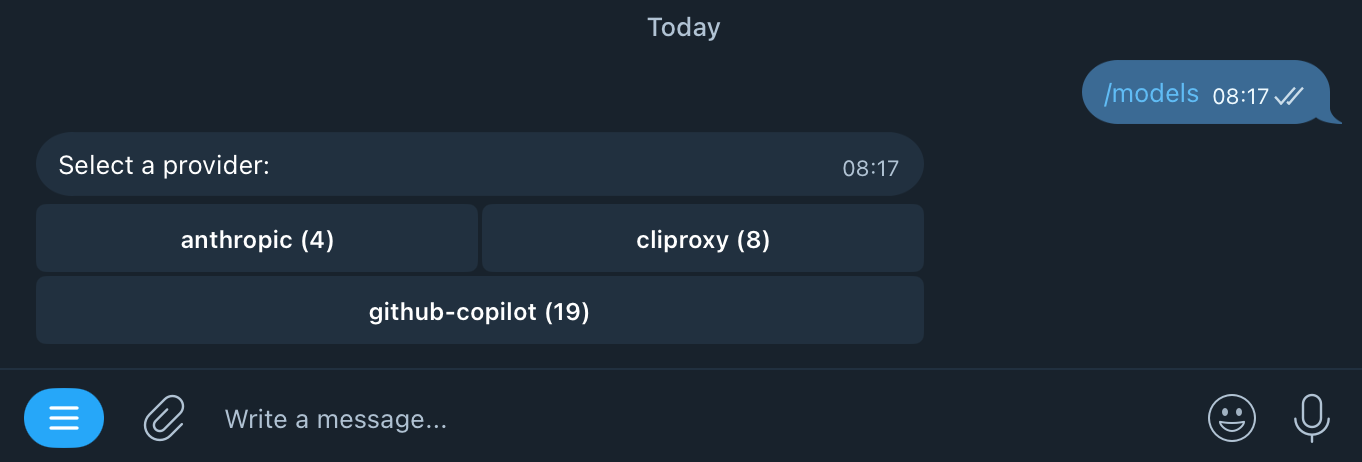
Task: Open the bot commands menu button
Action: tap(64, 418)
